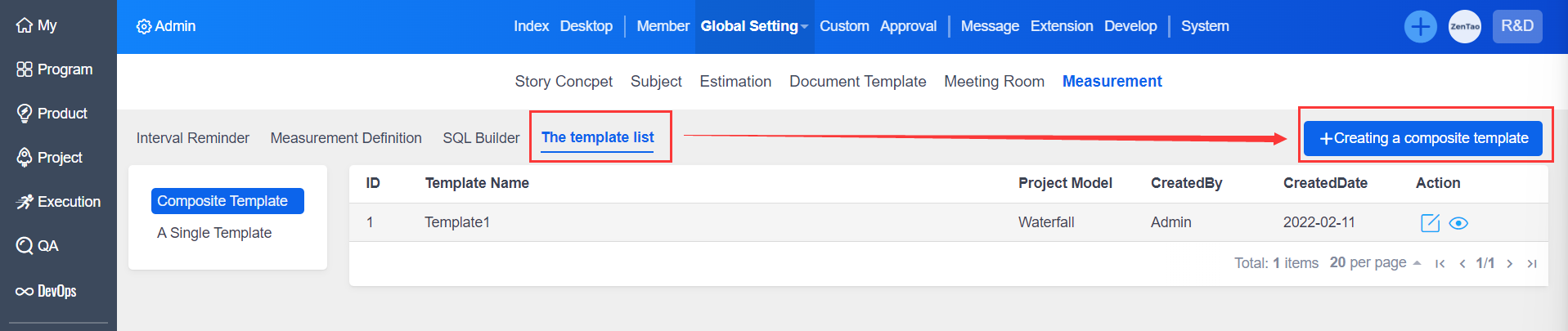Viewport: 1568px width, 331px height.
Task: Select A Single Template option
Action: (214, 233)
